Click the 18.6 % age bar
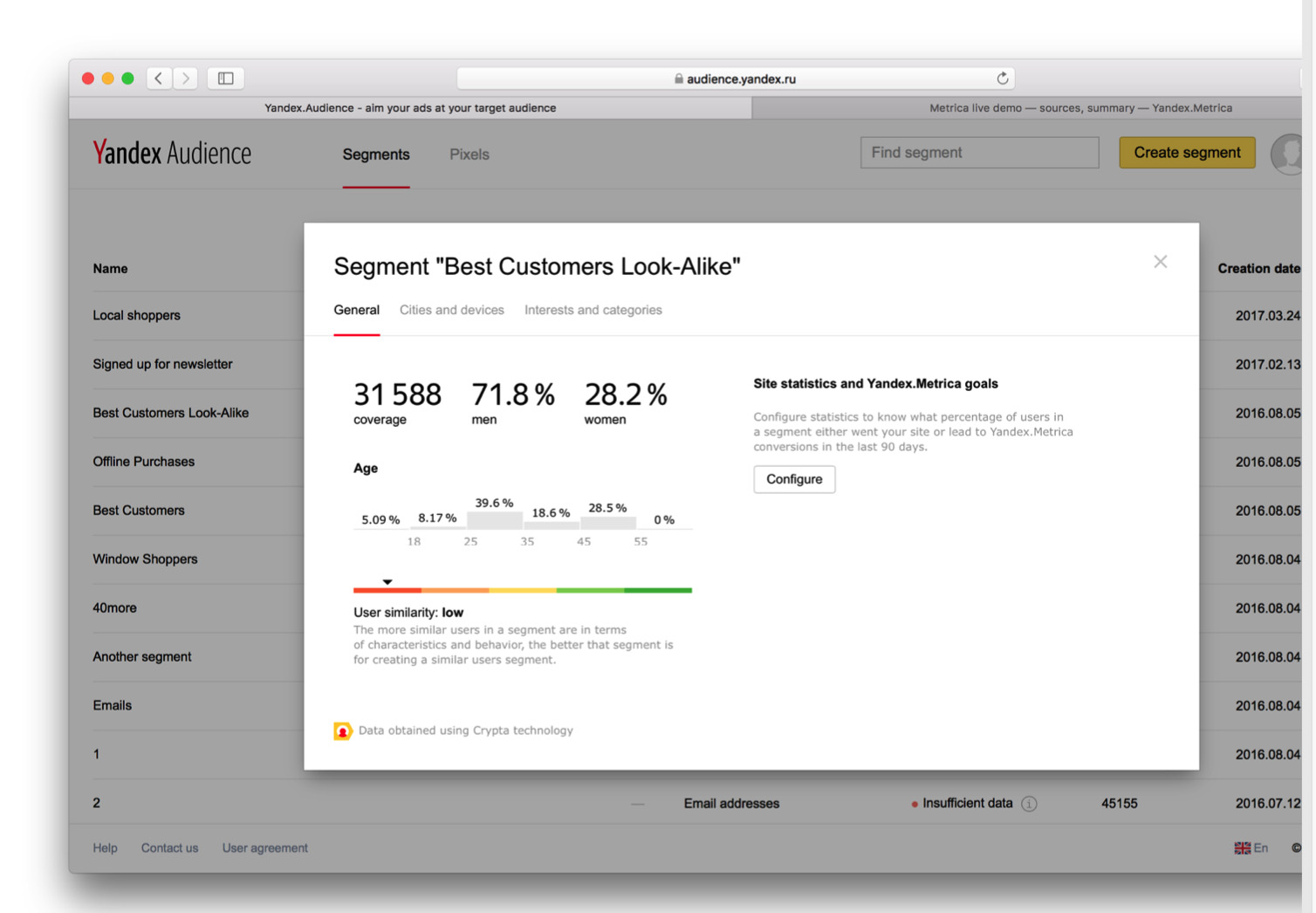Viewport: 1316px width, 913px height. click(552, 525)
